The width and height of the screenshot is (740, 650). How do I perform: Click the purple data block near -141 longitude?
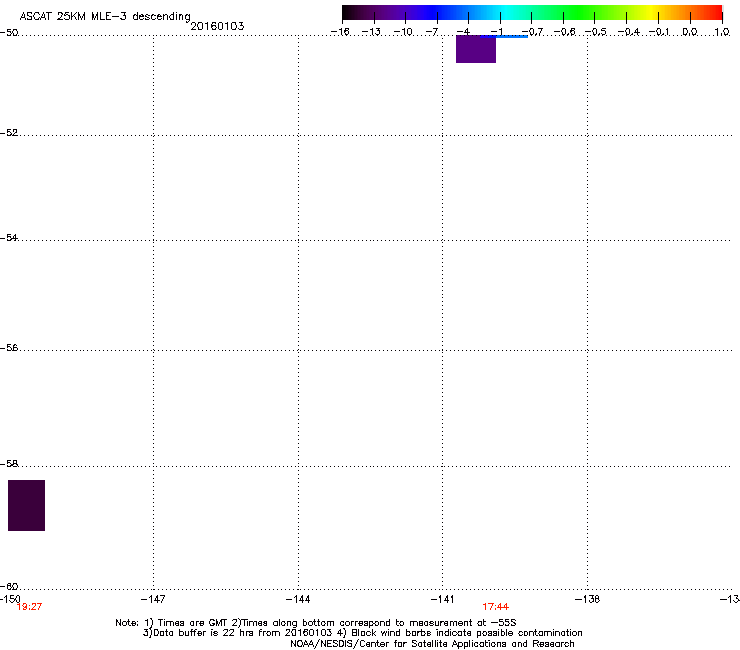click(x=476, y=49)
